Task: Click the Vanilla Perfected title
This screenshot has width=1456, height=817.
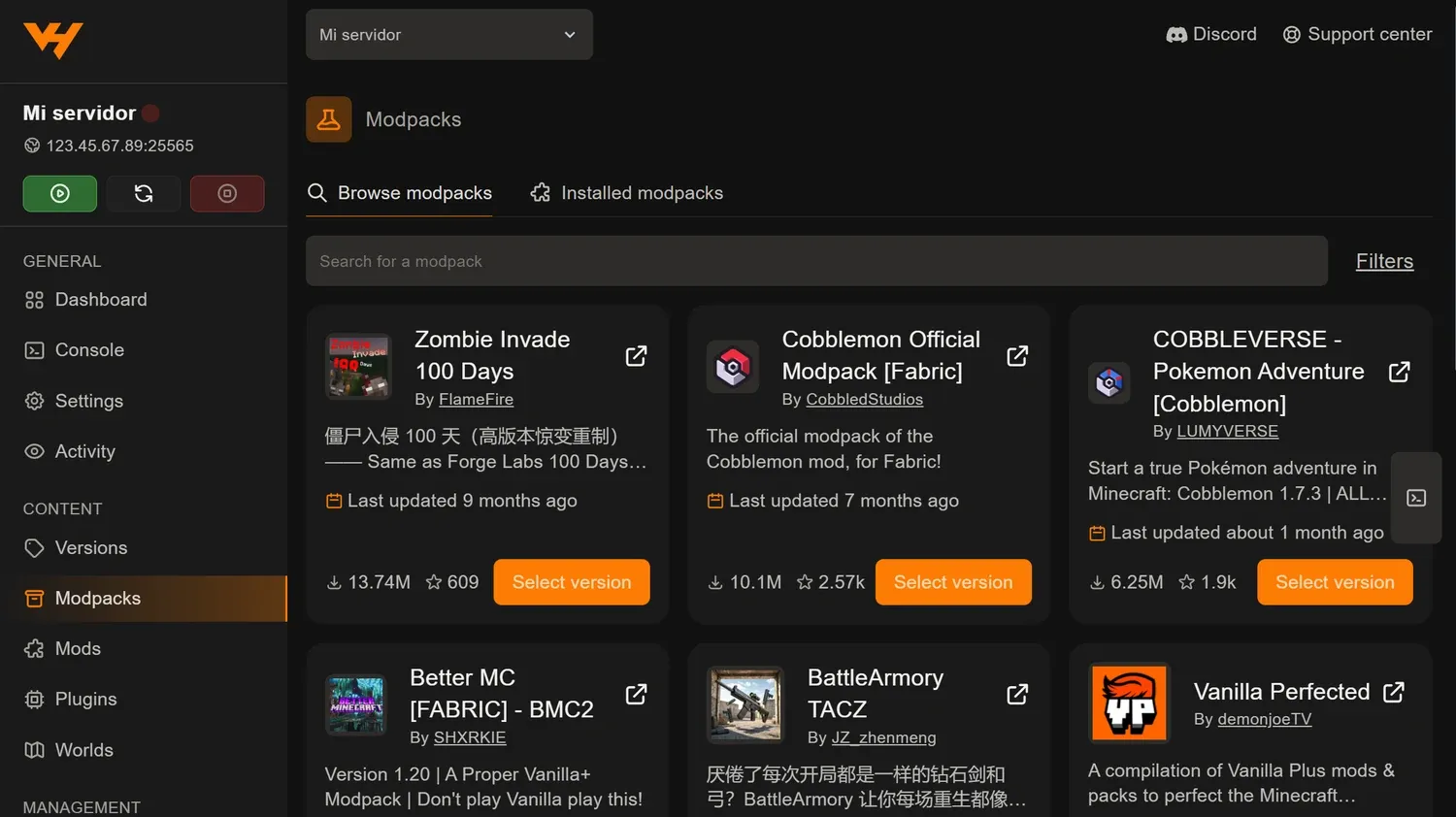Action: click(x=1281, y=692)
